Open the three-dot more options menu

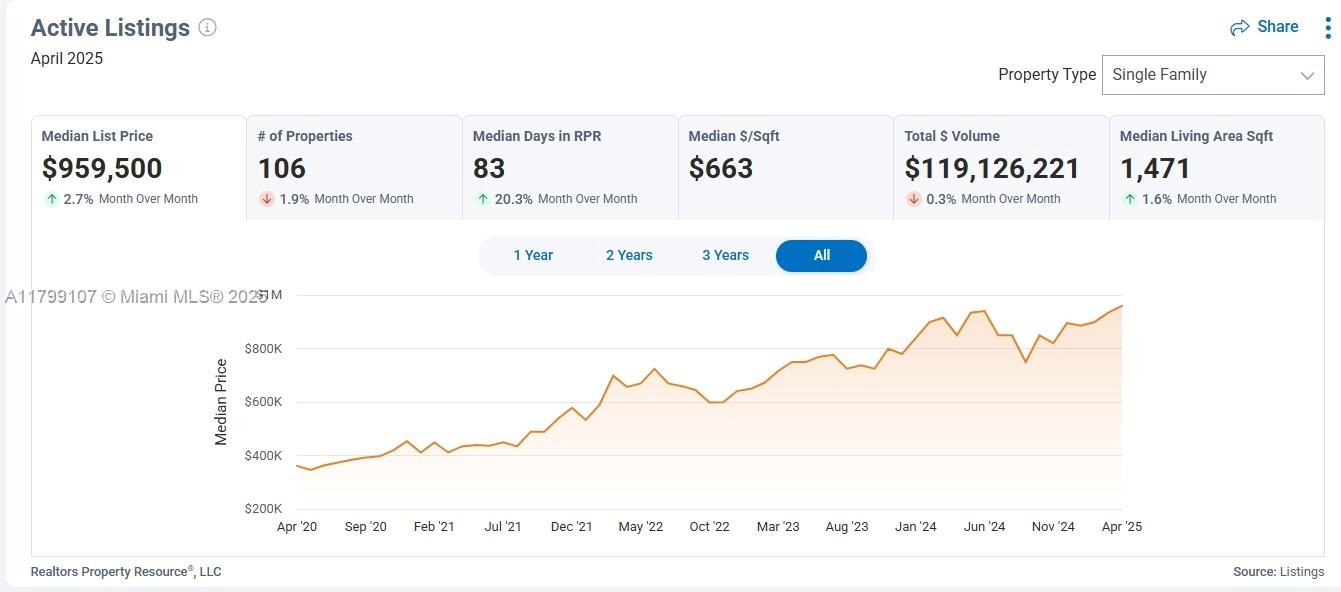point(1327,28)
